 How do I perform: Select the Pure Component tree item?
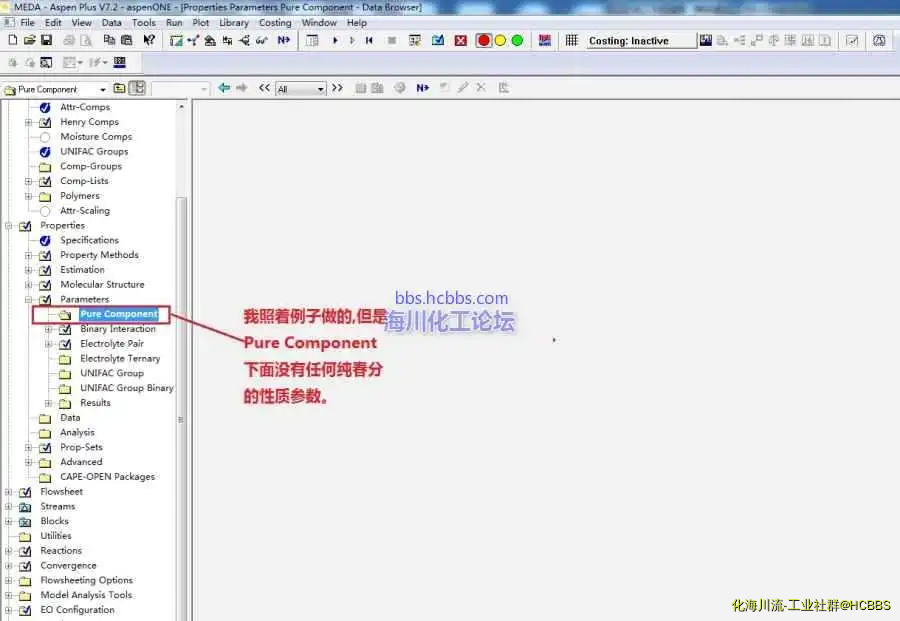[x=119, y=314]
